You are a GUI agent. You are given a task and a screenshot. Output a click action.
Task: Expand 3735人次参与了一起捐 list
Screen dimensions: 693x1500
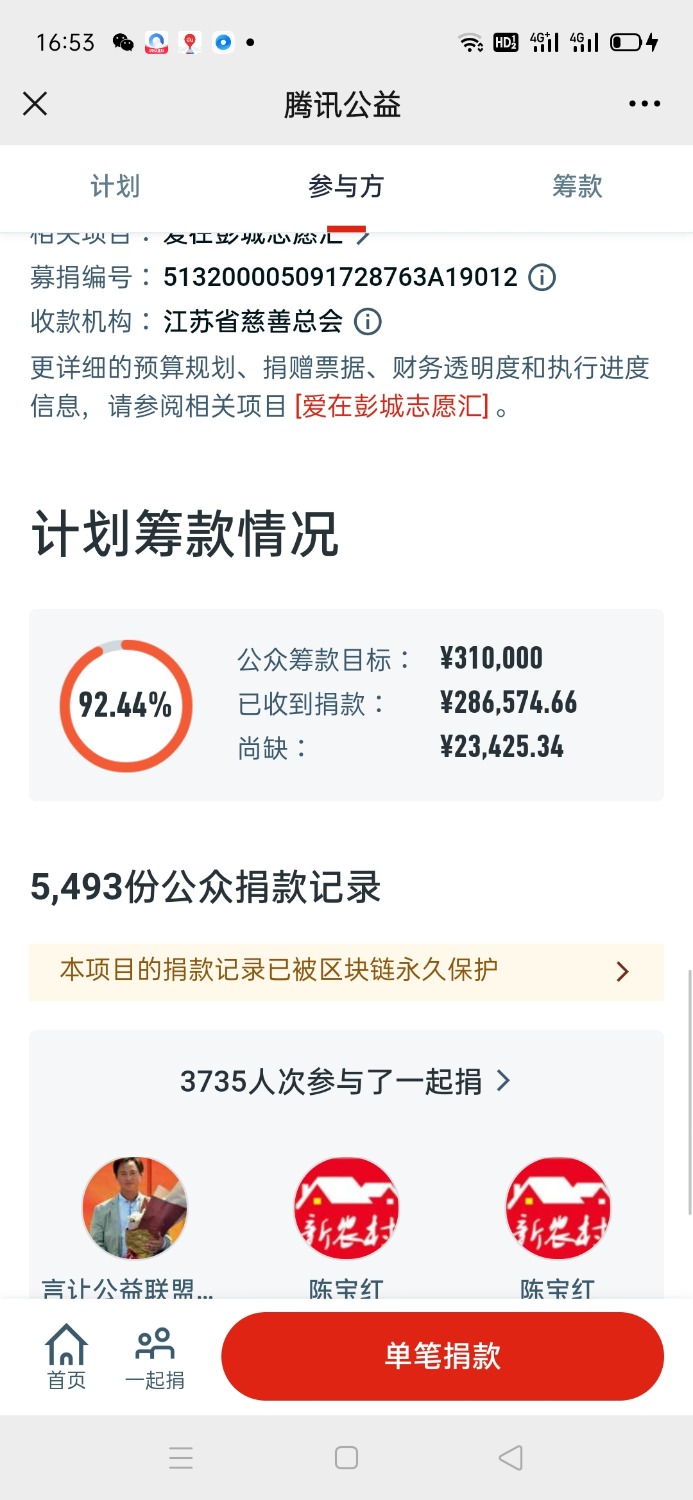click(346, 1081)
